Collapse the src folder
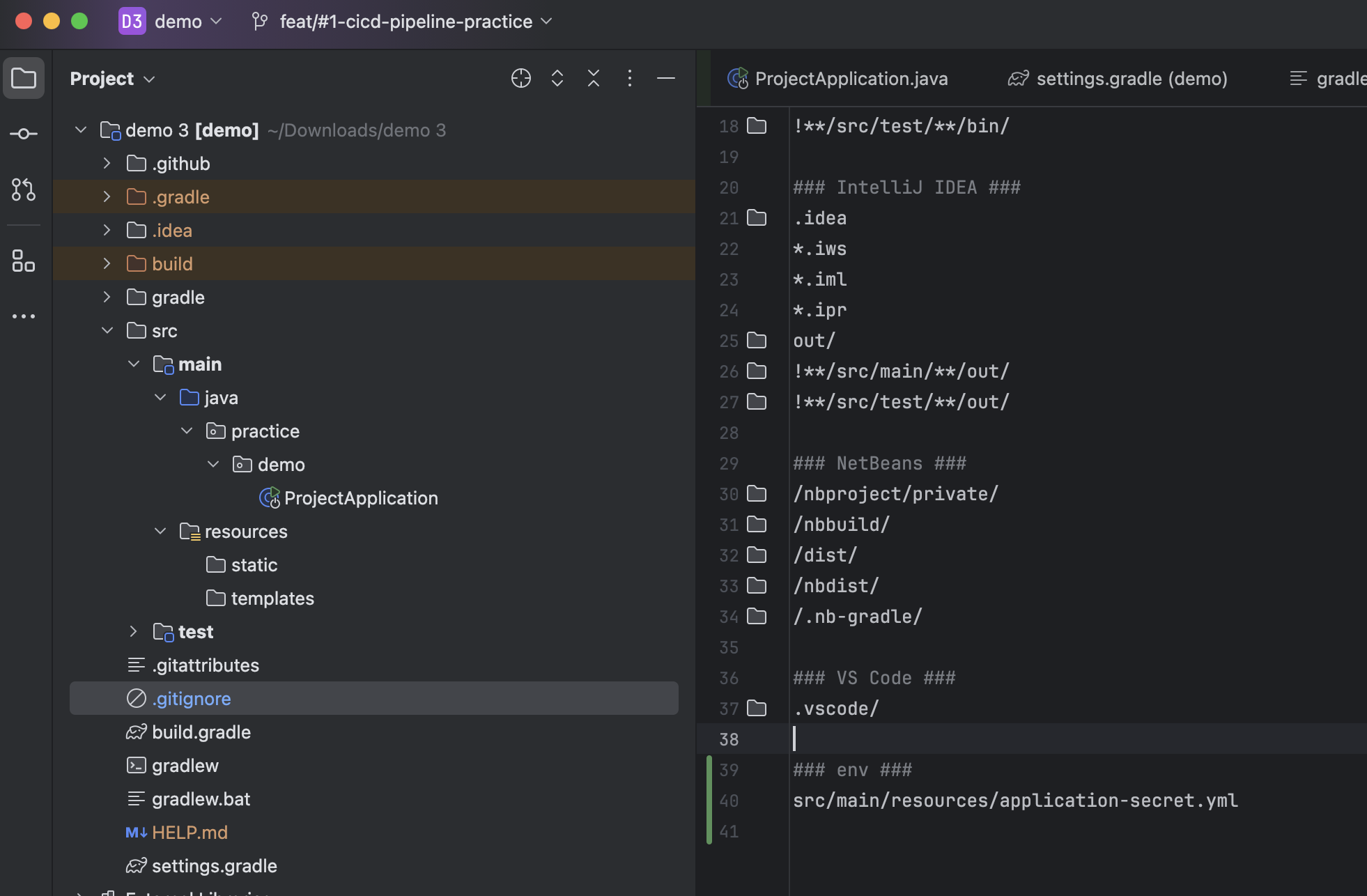1367x896 pixels. coord(107,331)
